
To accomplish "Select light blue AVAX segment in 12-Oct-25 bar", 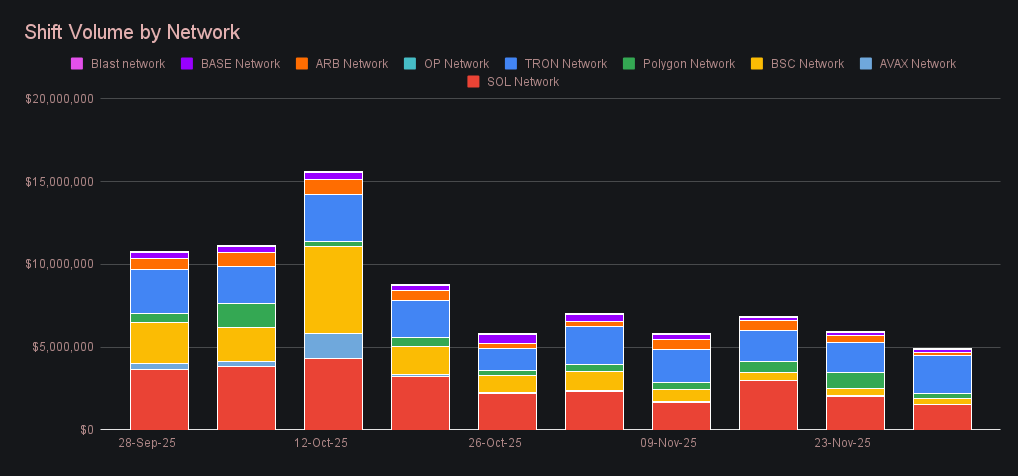I will coord(333,345).
